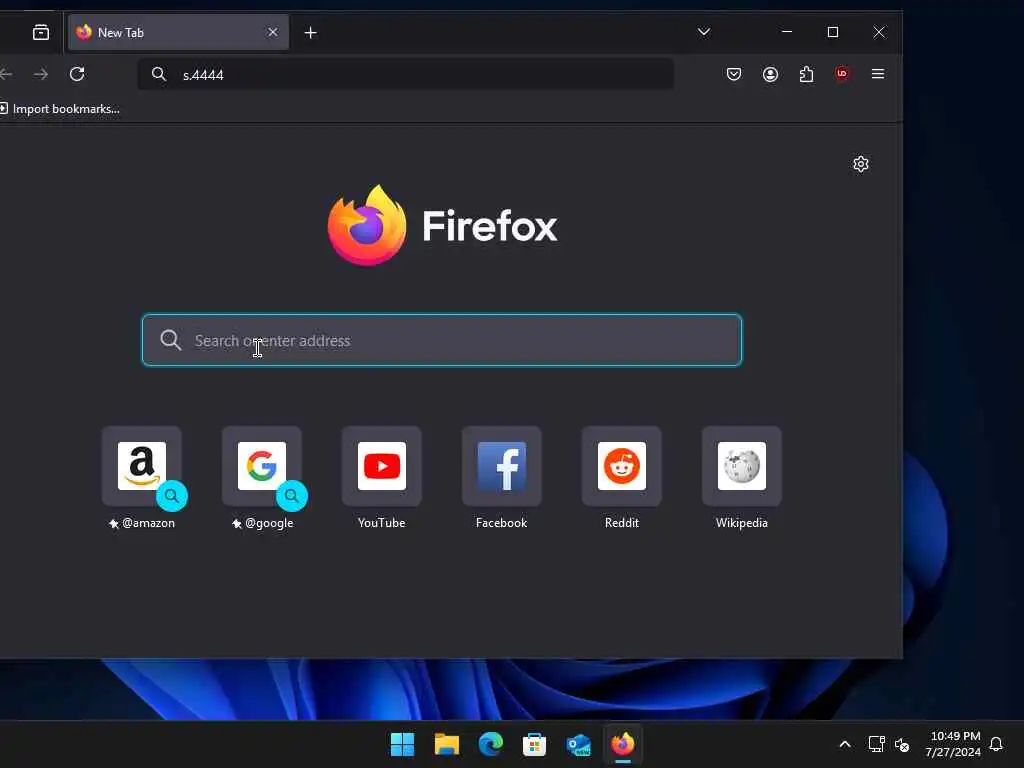Open the Extensions puzzle-piece panel

pyautogui.click(x=807, y=74)
